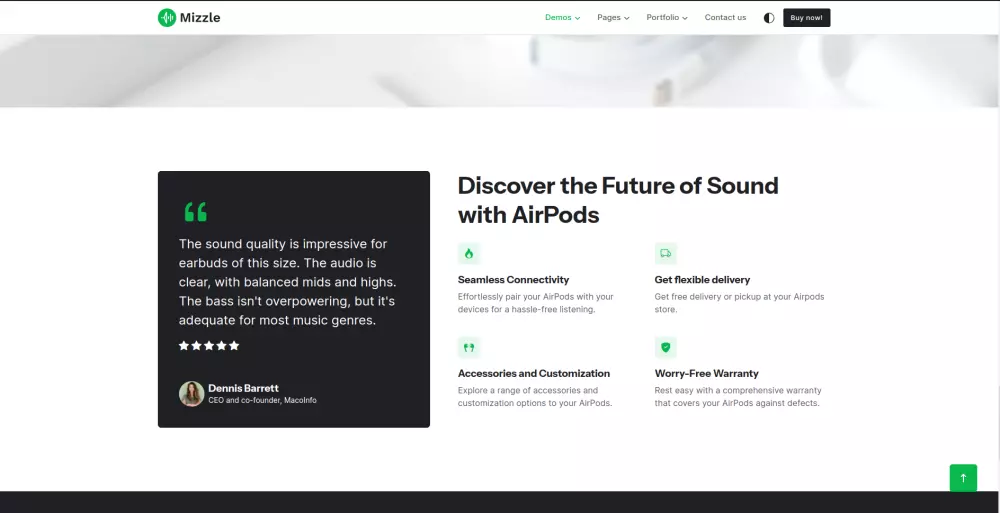Click the Accessories and Customization heading
Screen dimensions: 1000x513
tap(534, 373)
